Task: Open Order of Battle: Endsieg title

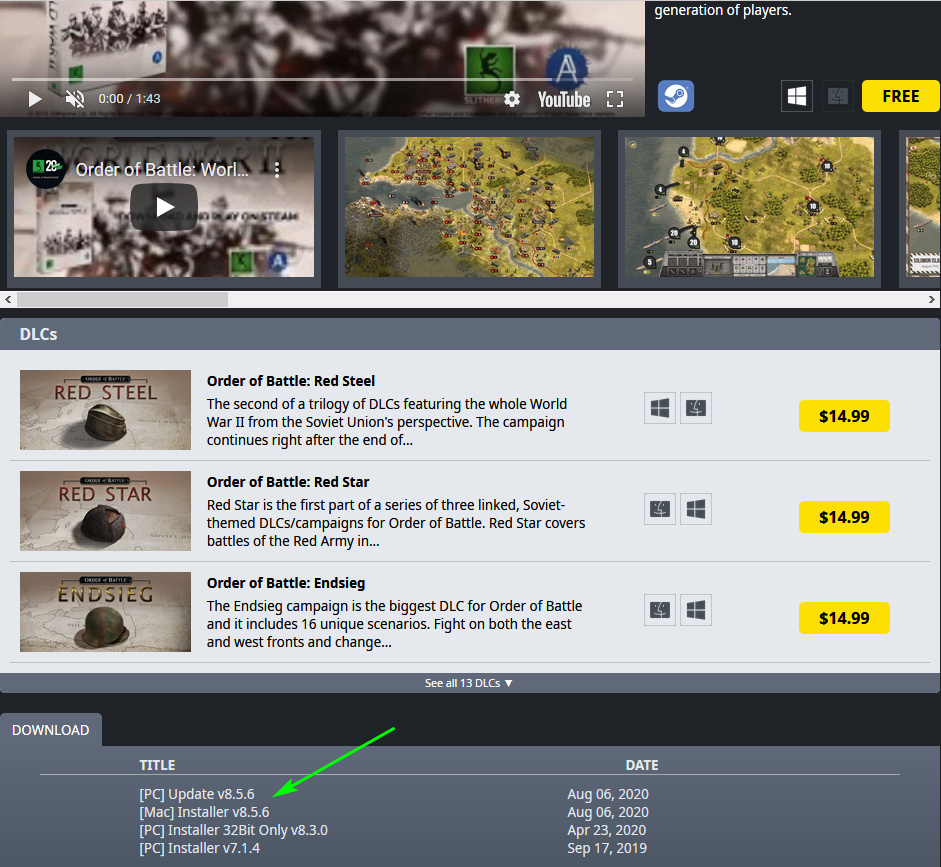Action: tap(286, 583)
